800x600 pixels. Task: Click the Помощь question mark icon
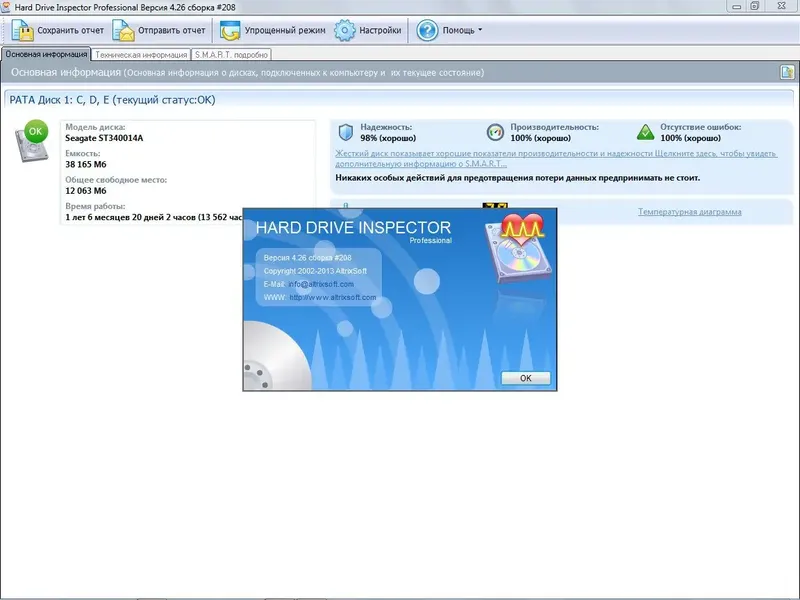pyautogui.click(x=428, y=30)
